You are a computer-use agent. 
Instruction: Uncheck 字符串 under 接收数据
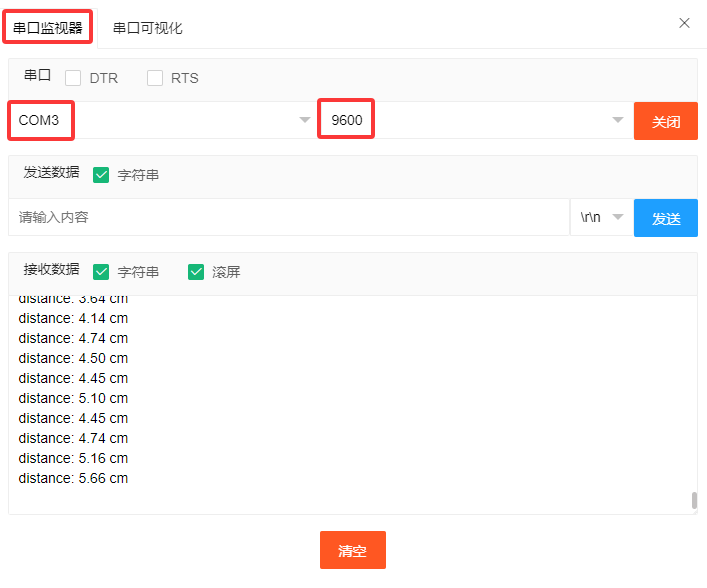pos(101,272)
